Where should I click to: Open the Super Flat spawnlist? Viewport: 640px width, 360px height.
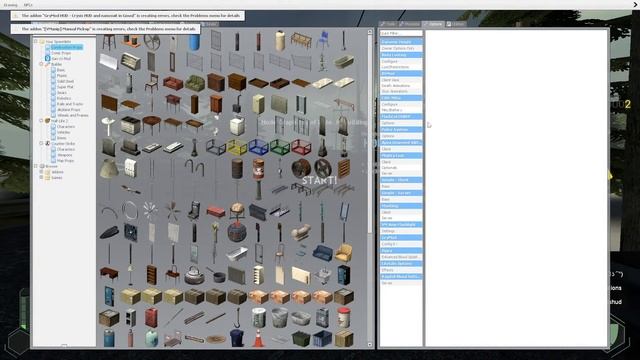65,87
